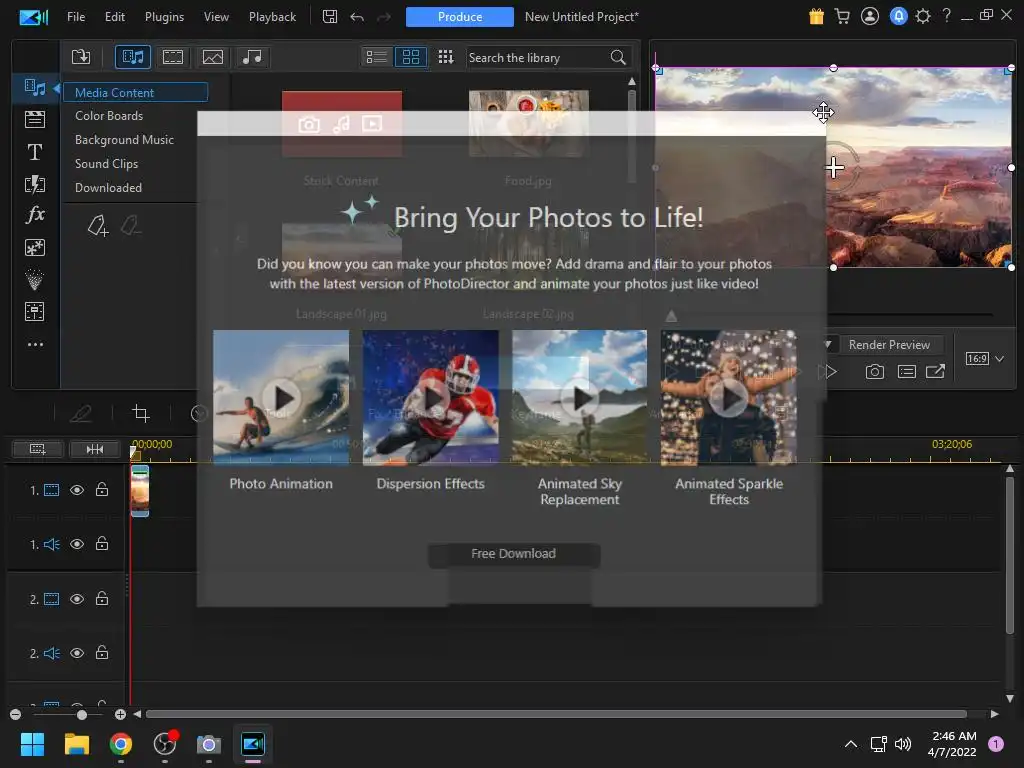Click Free Download button

(514, 554)
